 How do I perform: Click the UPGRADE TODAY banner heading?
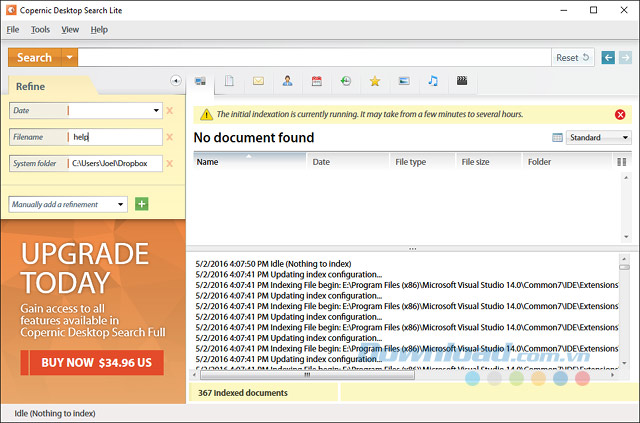click(85, 268)
